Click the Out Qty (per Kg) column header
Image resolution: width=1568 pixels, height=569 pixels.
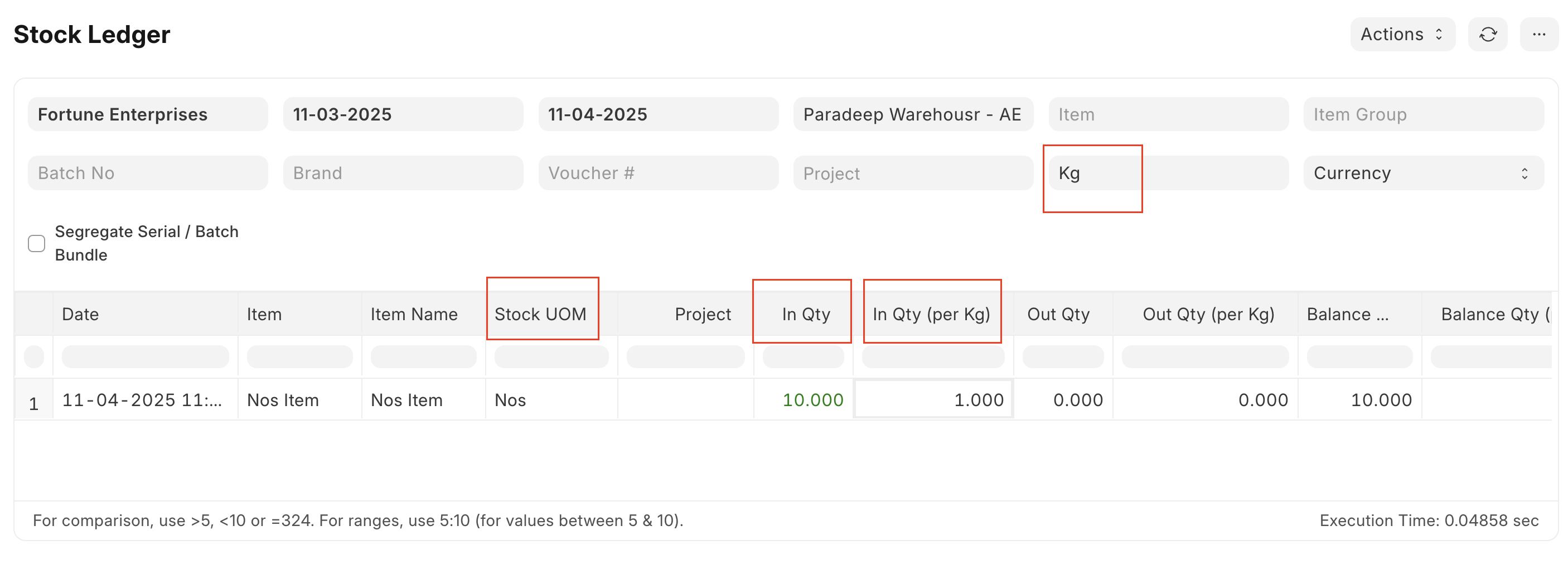[x=1208, y=315]
